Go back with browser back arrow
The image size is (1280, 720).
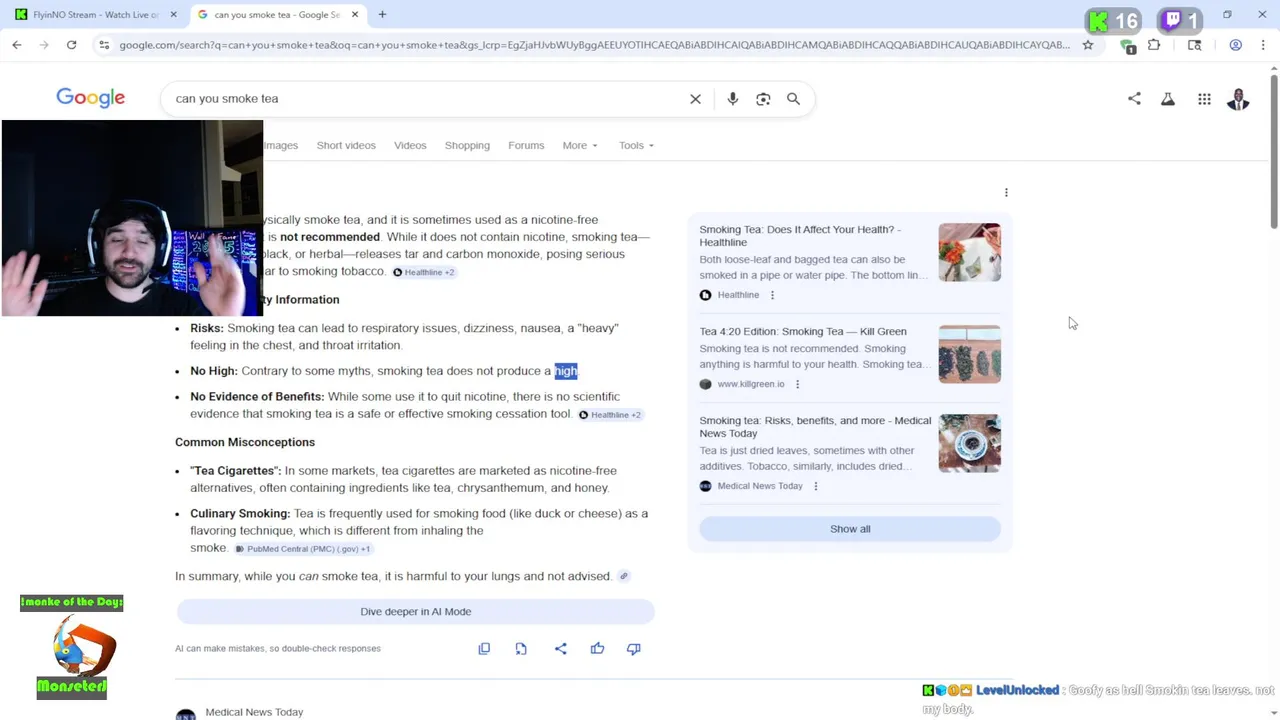point(17,45)
